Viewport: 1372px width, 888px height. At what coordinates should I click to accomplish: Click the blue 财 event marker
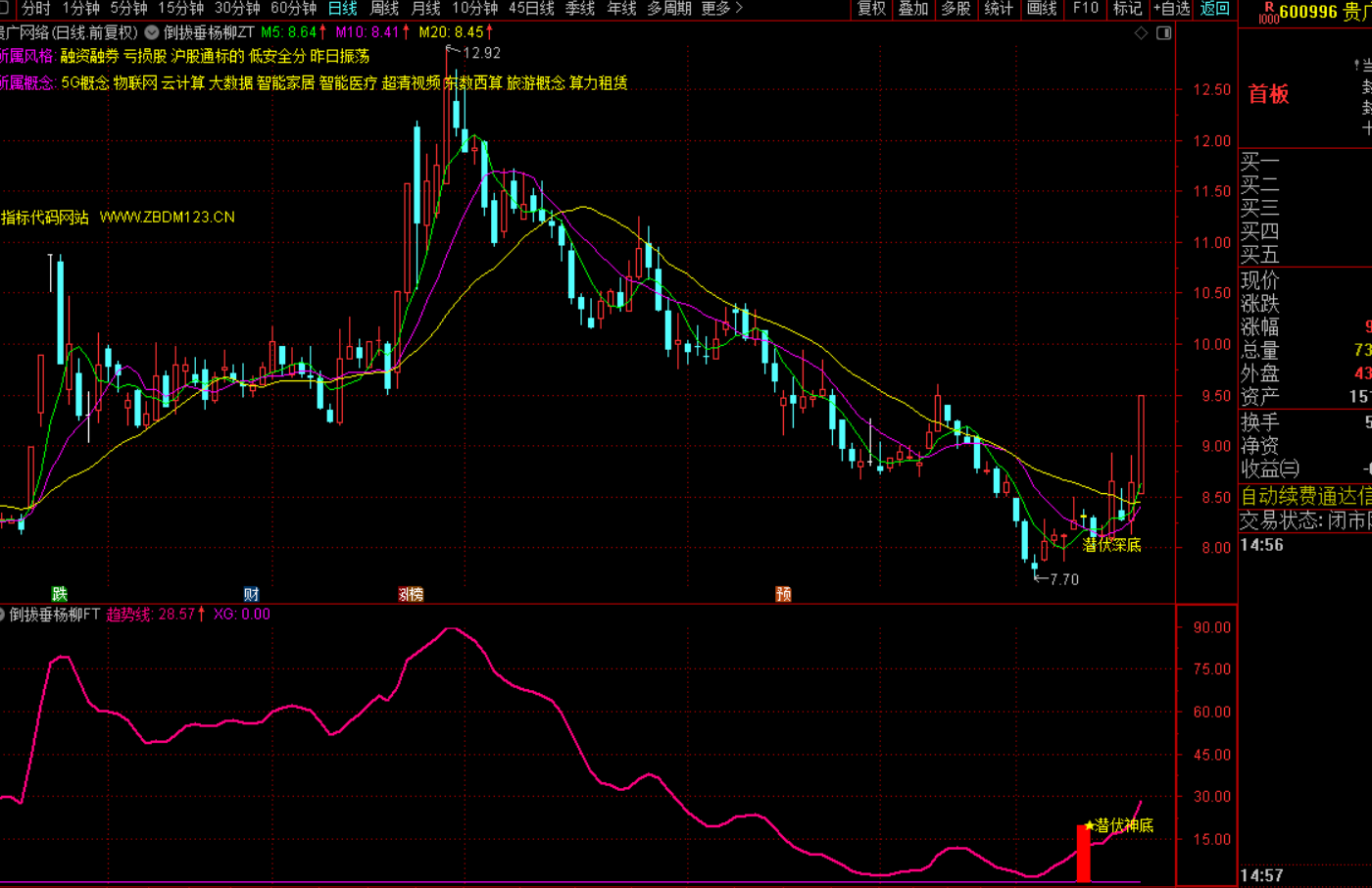252,594
